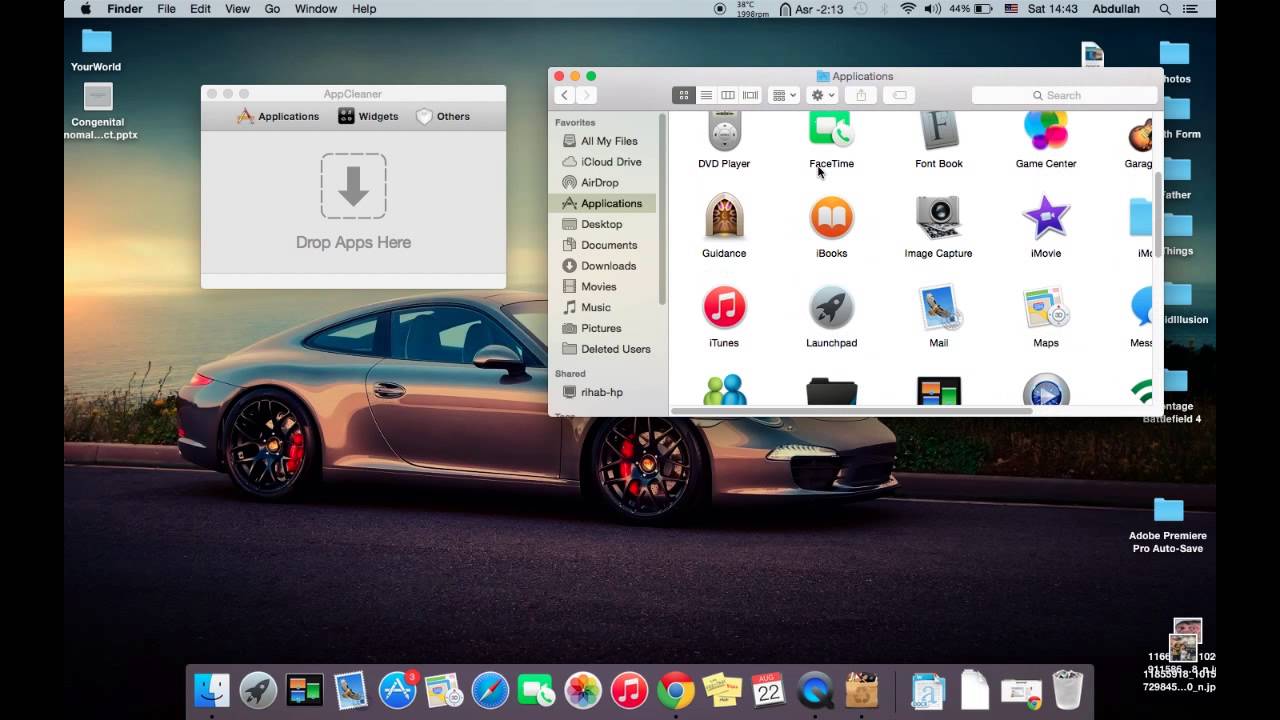Screen dimensions: 1280x720
Task: Select the Maps app icon in Finder
Action: point(1046,307)
